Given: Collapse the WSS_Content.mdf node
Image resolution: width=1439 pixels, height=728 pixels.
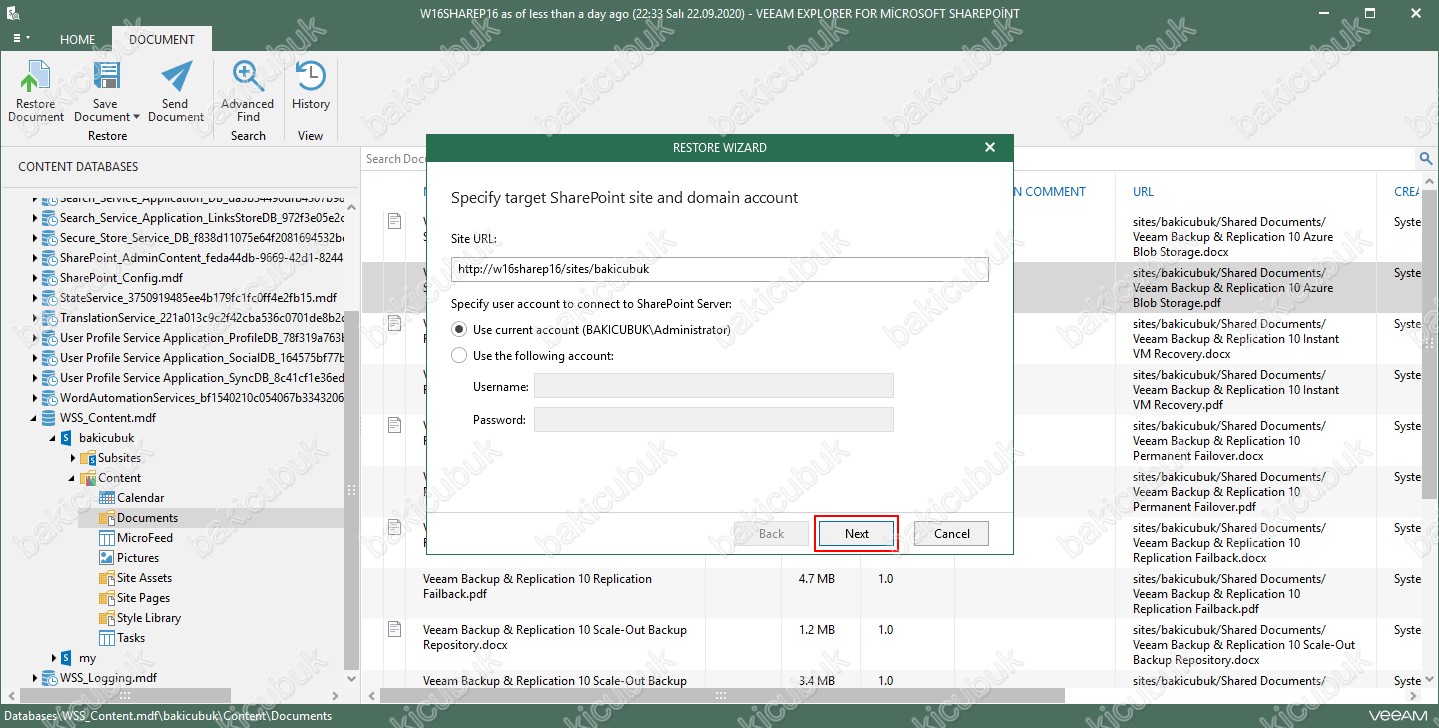Looking at the screenshot, I should tap(35, 418).
